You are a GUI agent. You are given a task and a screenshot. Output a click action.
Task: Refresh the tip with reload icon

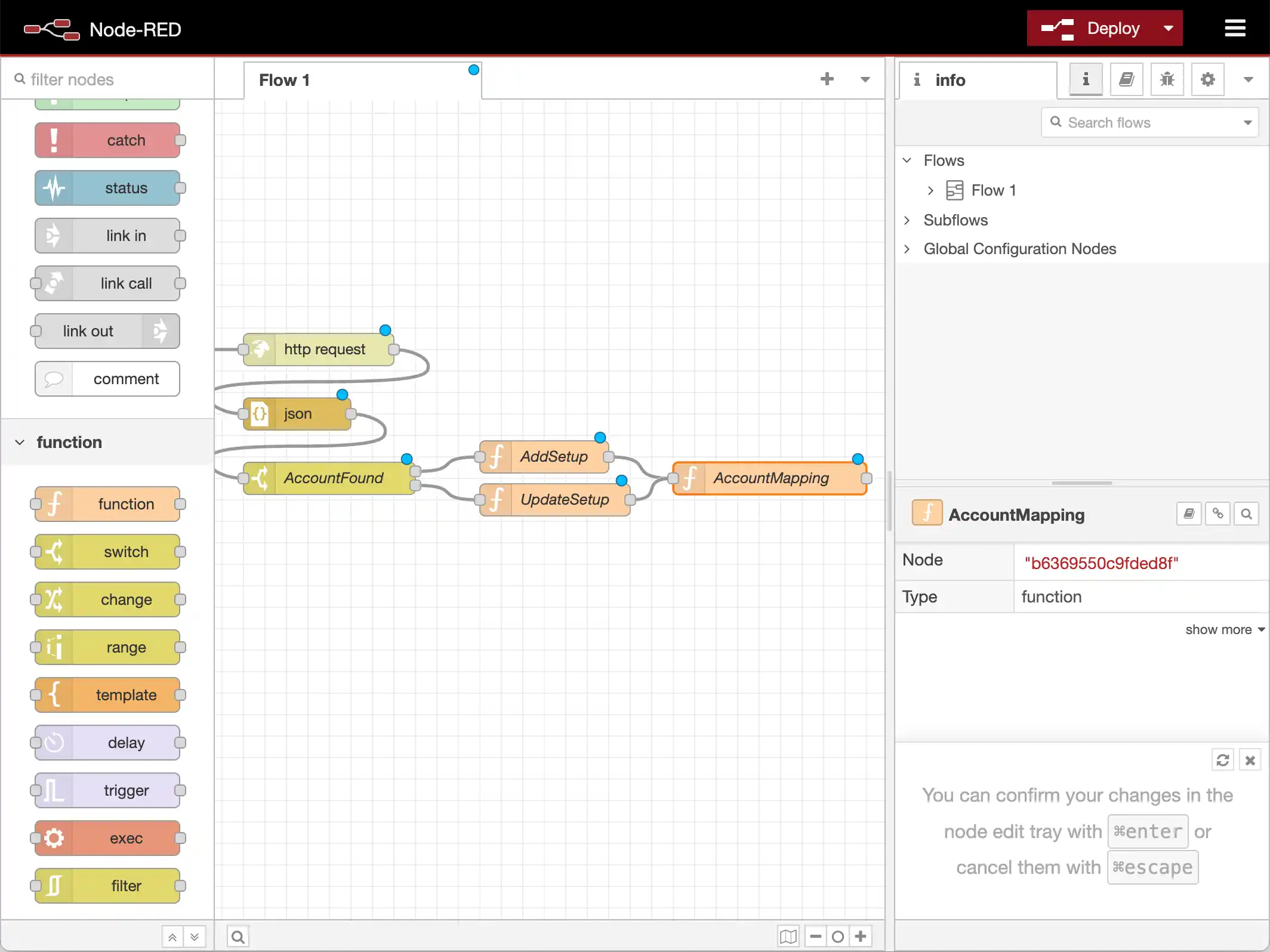pyautogui.click(x=1222, y=760)
